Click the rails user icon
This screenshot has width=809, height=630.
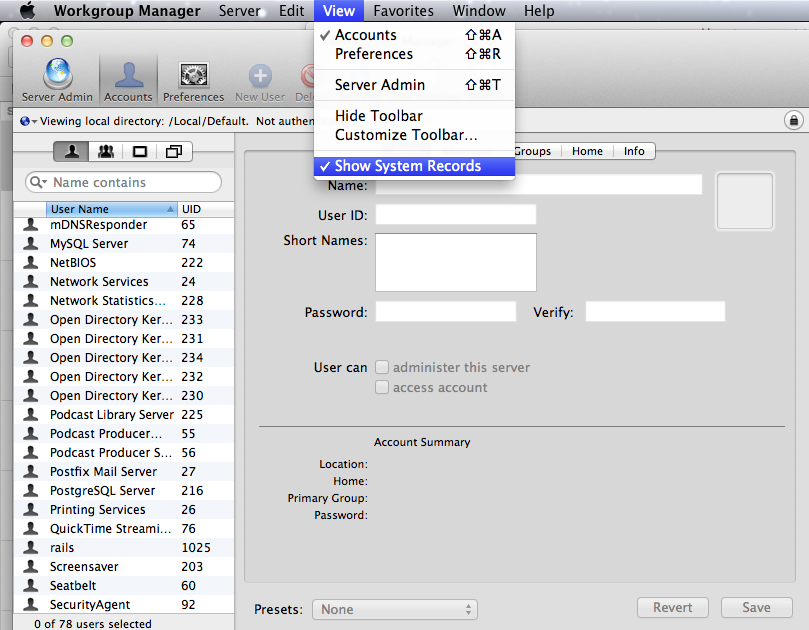click(31, 547)
